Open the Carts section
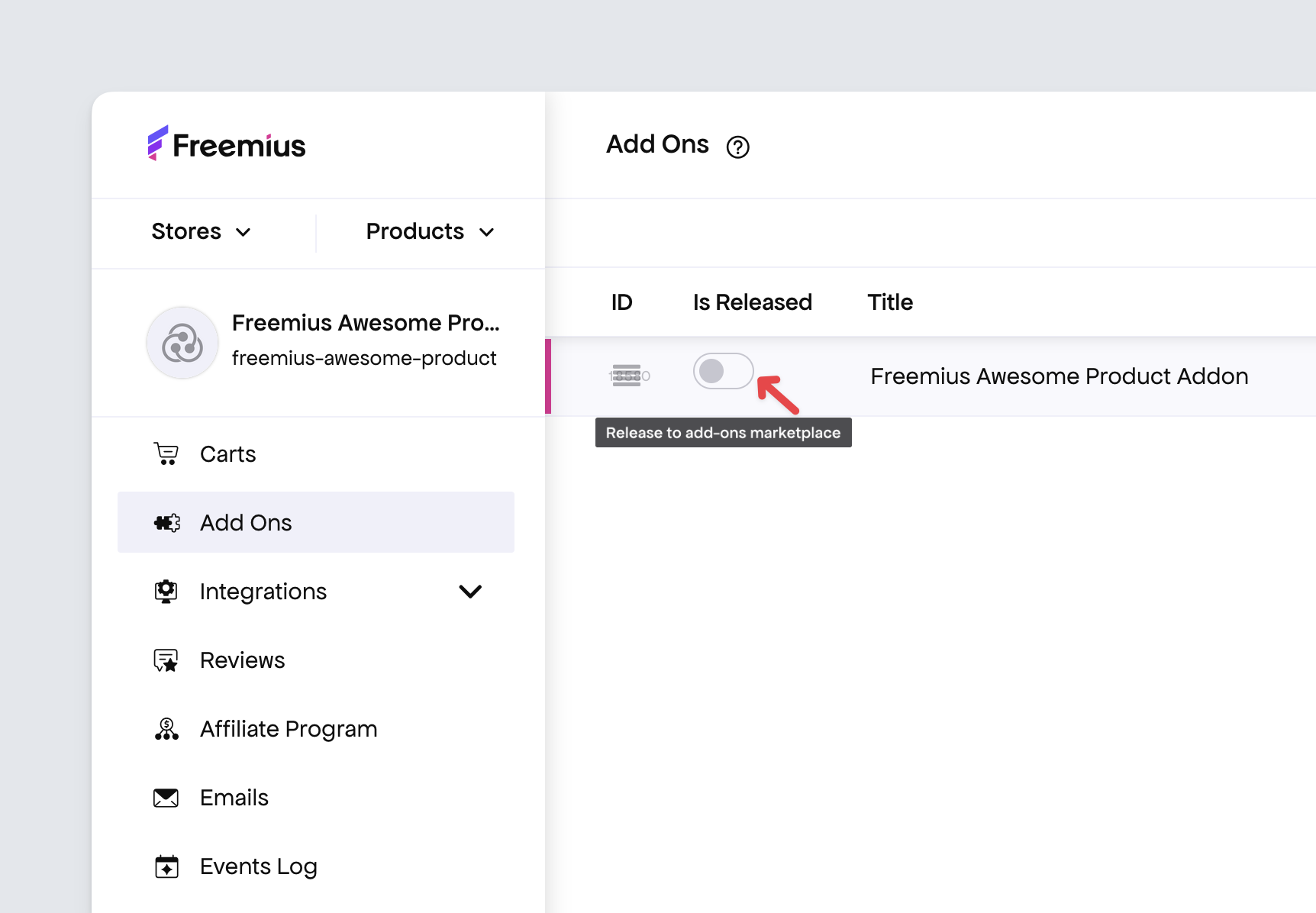The height and width of the screenshot is (913, 1316). 316,454
